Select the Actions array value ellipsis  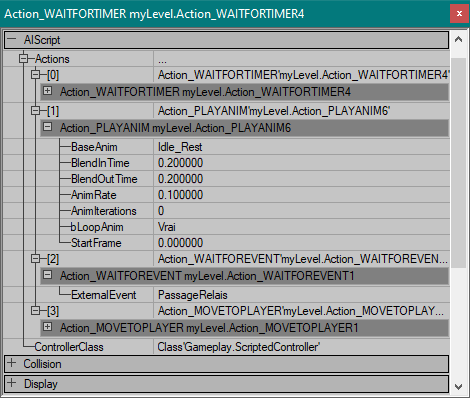coord(302,59)
